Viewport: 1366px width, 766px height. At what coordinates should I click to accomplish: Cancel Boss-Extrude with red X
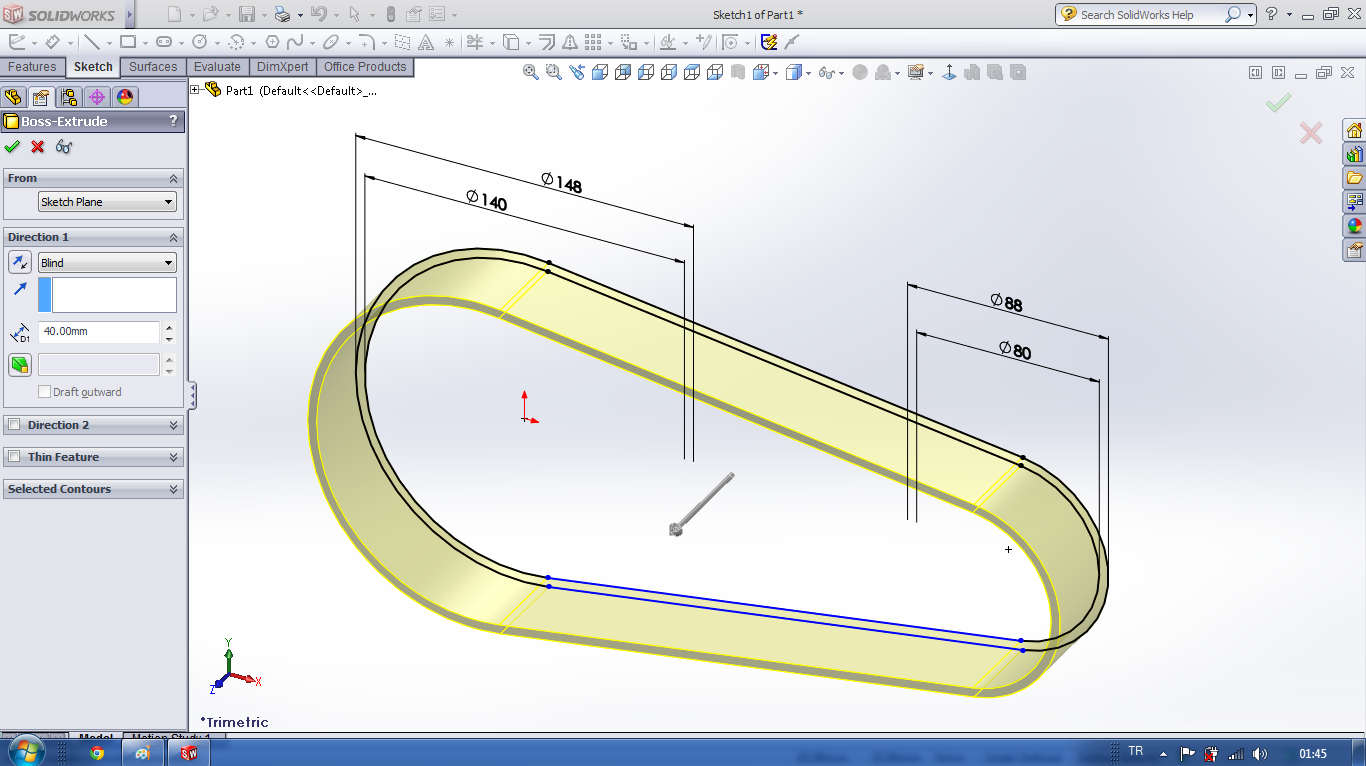pos(38,147)
